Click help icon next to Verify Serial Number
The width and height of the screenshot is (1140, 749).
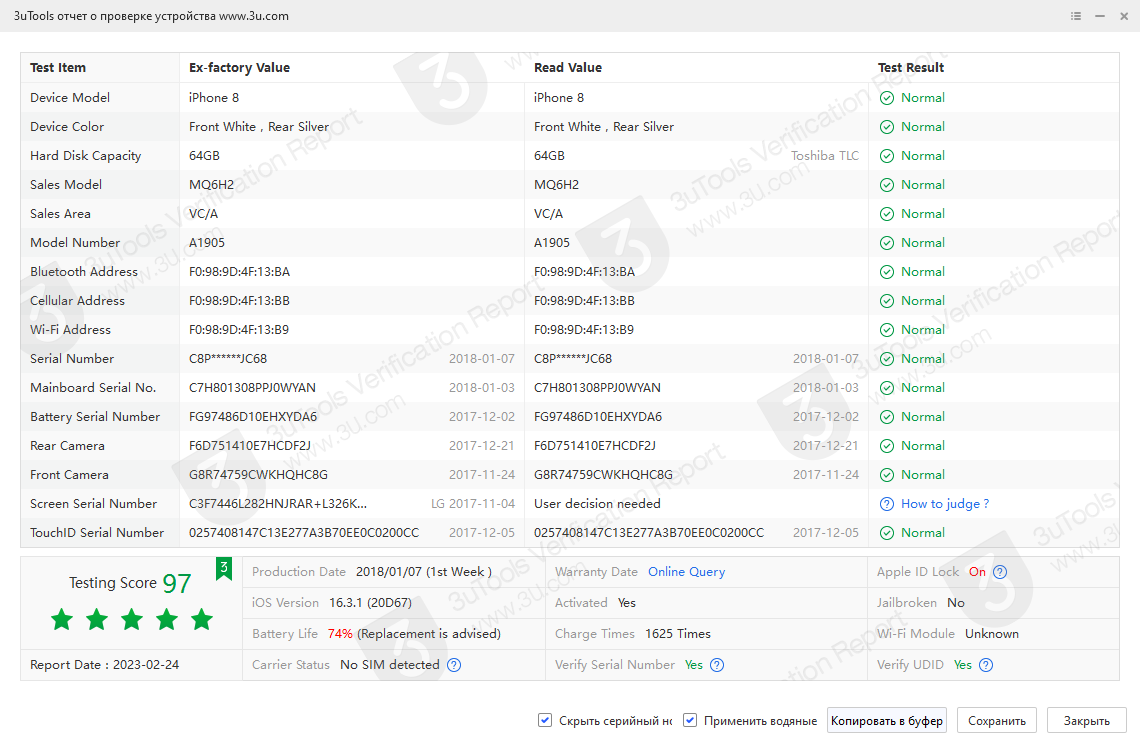coord(717,665)
